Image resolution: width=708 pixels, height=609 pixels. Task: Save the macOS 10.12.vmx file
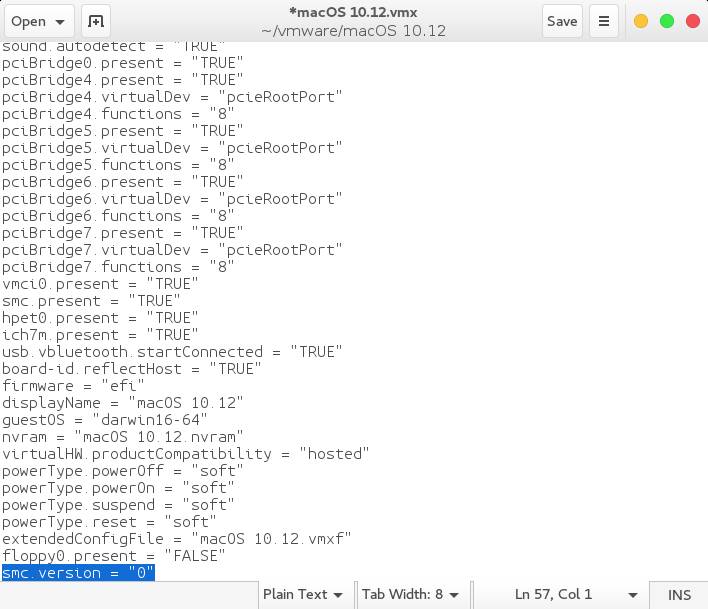pyautogui.click(x=562, y=21)
